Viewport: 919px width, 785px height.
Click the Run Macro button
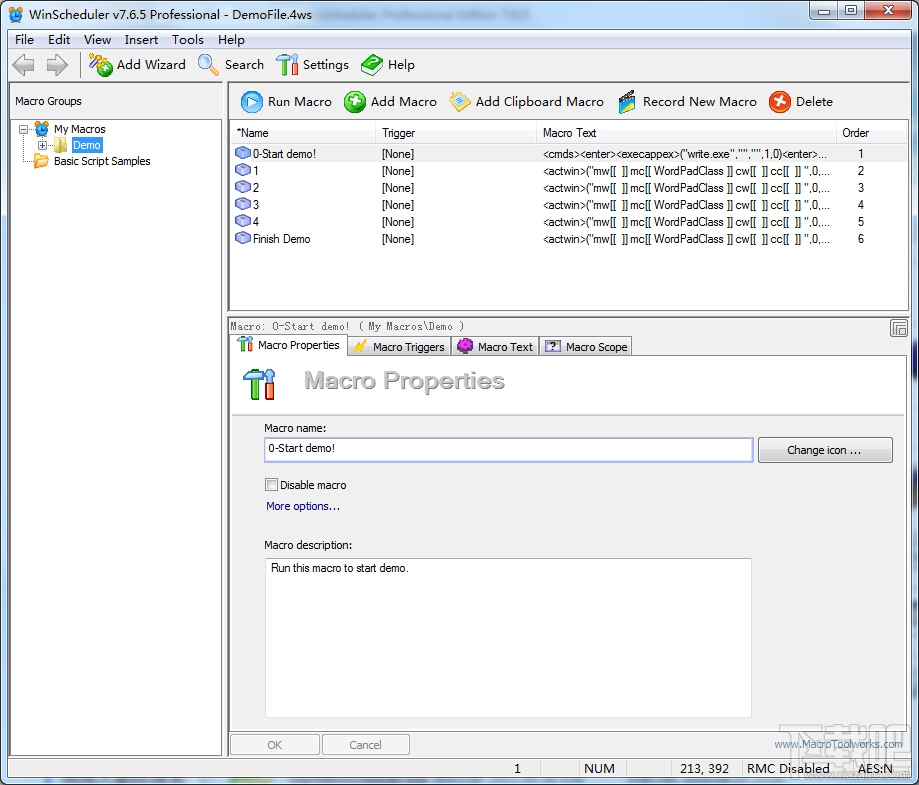pyautogui.click(x=286, y=101)
